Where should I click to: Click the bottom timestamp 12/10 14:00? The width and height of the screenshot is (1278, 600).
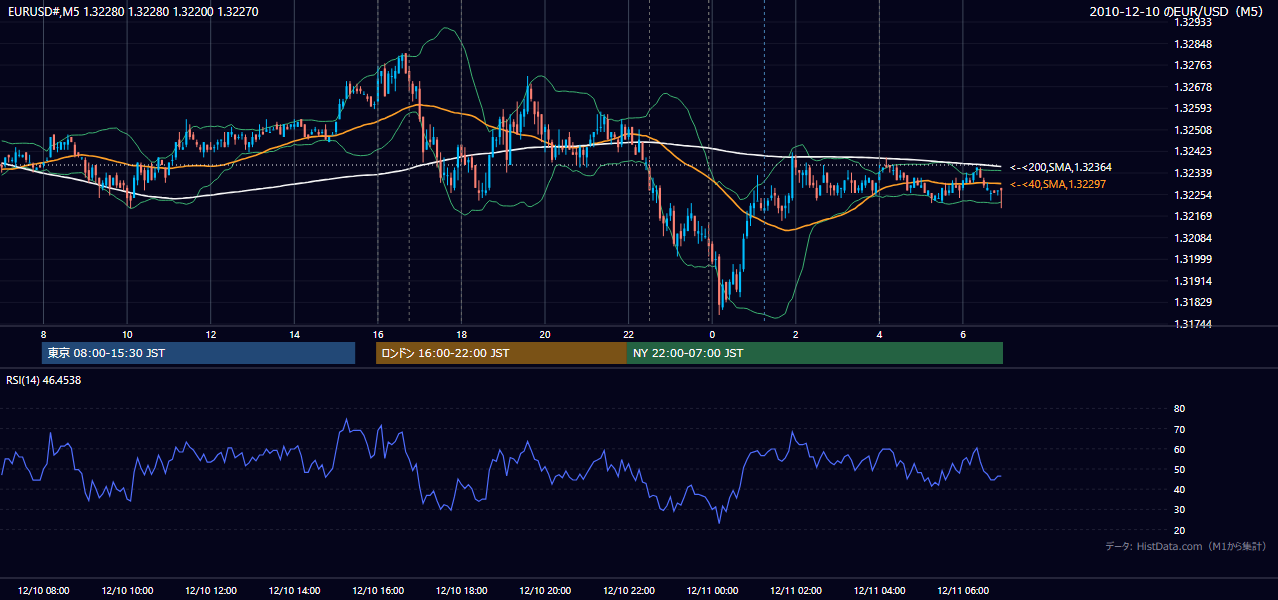pyautogui.click(x=294, y=591)
